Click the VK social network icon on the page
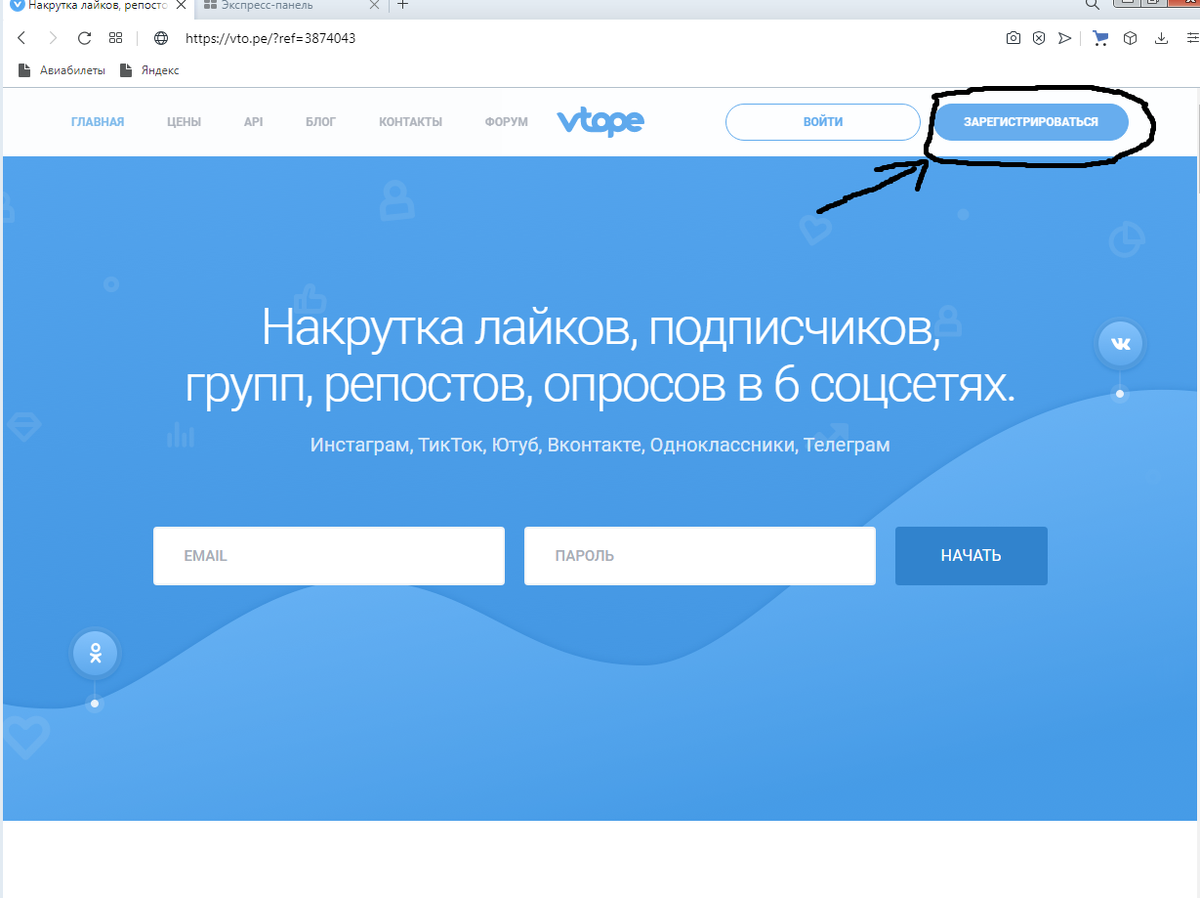 coord(1120,342)
